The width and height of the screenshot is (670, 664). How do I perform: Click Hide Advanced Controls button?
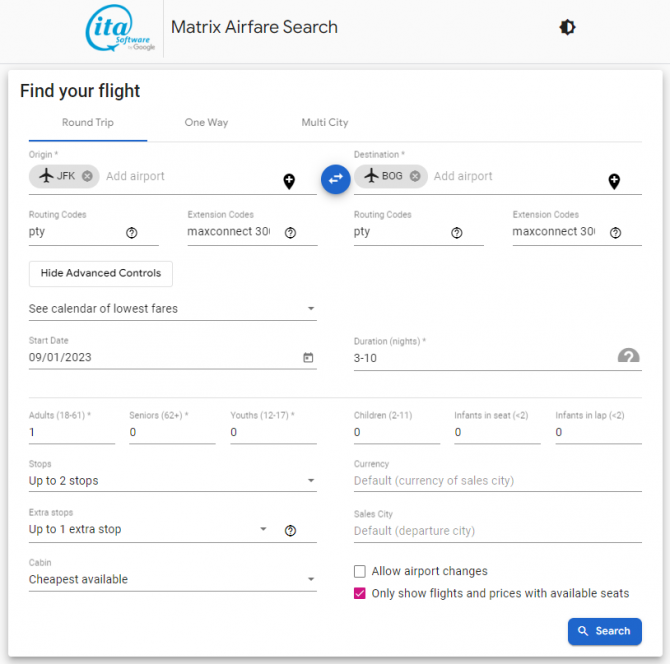(x=101, y=273)
